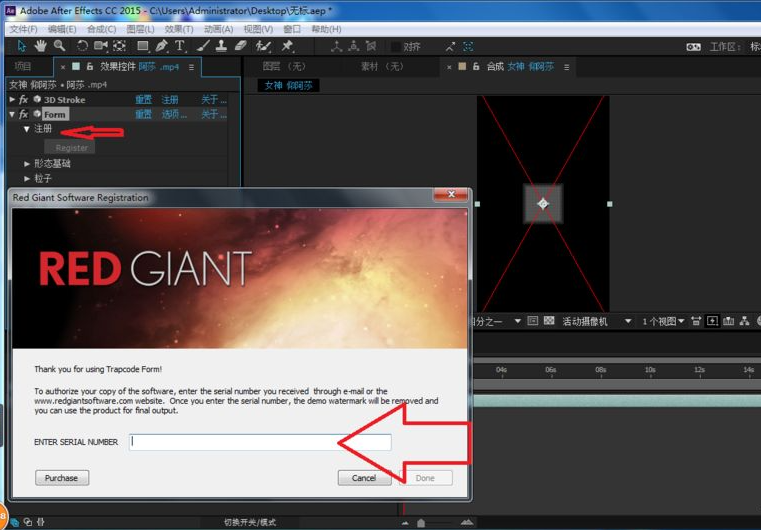761x530 pixels.
Task: Select the Puppet Pin tool
Action: click(x=288, y=46)
